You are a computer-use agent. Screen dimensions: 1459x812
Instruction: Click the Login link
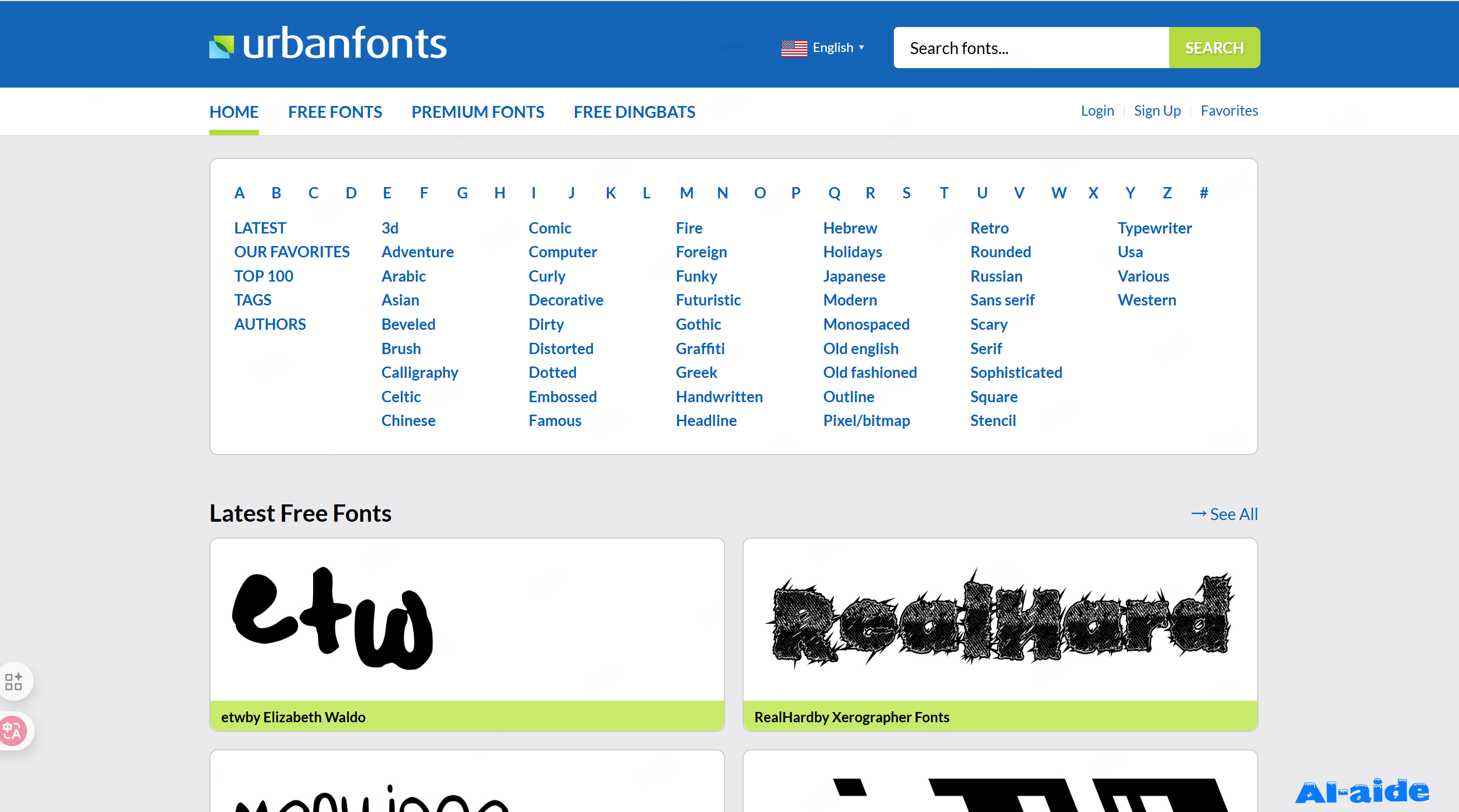[1097, 110]
